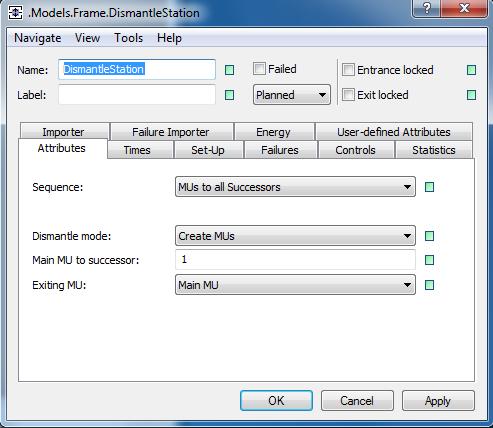The width and height of the screenshot is (493, 428).
Task: Switch to the Failures tab
Action: [x=280, y=150]
